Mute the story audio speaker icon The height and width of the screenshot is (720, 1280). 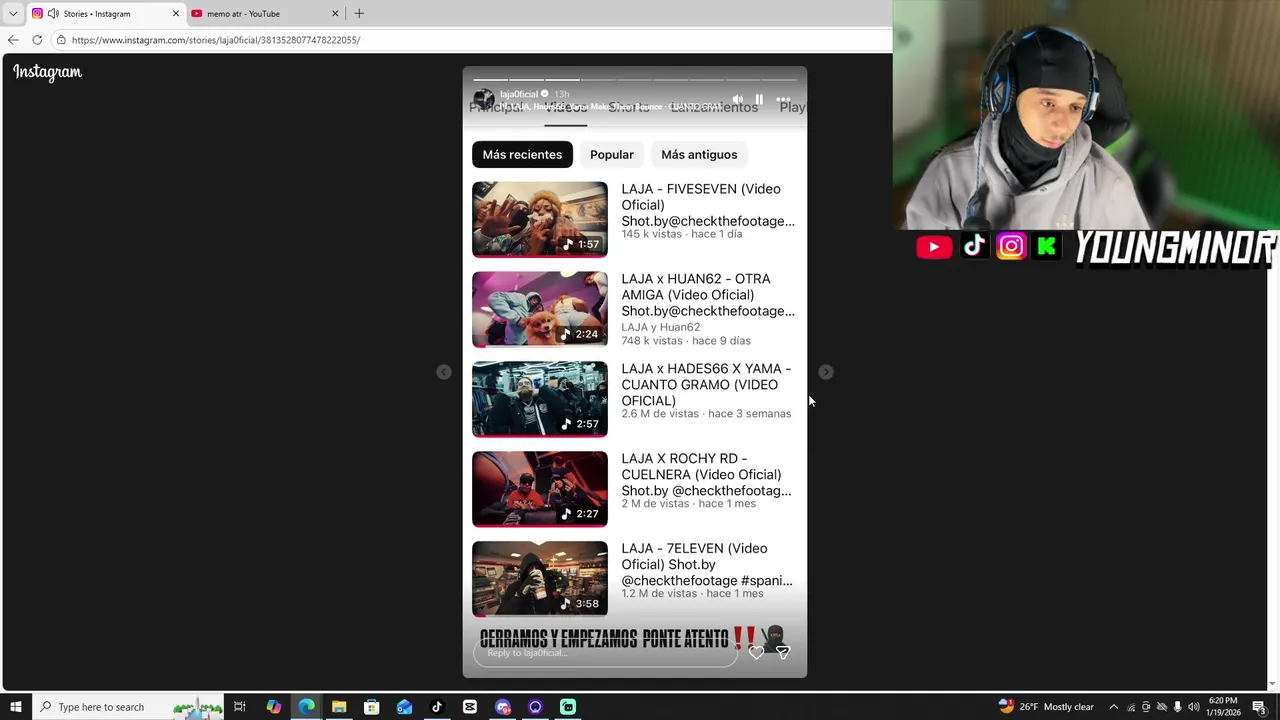[x=738, y=100]
